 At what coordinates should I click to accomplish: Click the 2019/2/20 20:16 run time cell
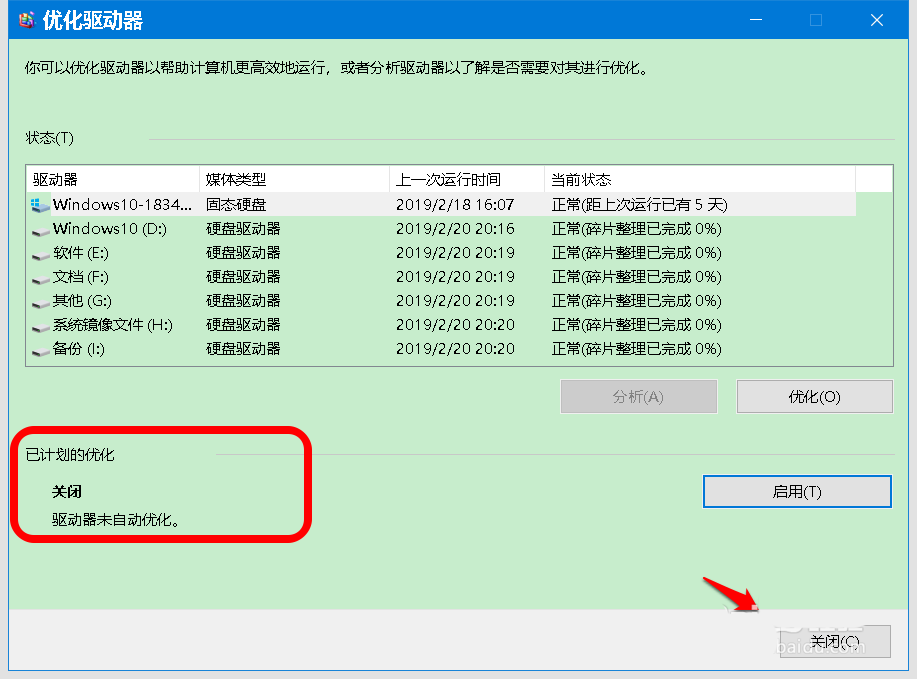click(x=455, y=229)
